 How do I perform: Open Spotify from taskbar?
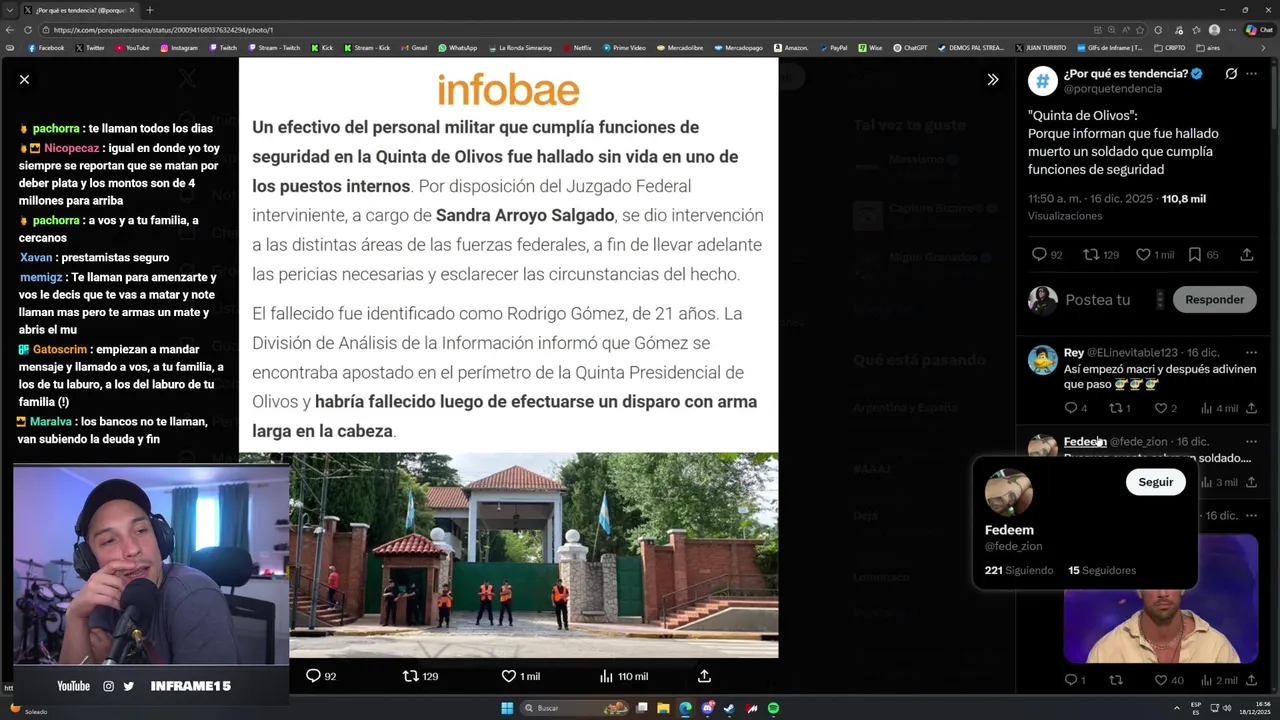773,708
